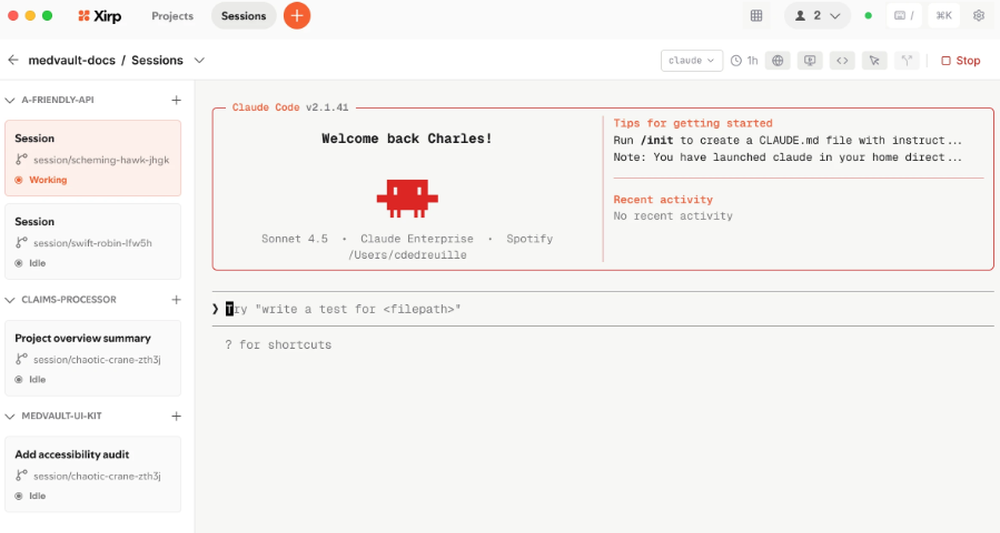This screenshot has width=1000, height=533.
Task: Collapse the CLAIMS-PROCESSOR group
Action: (x=10, y=300)
